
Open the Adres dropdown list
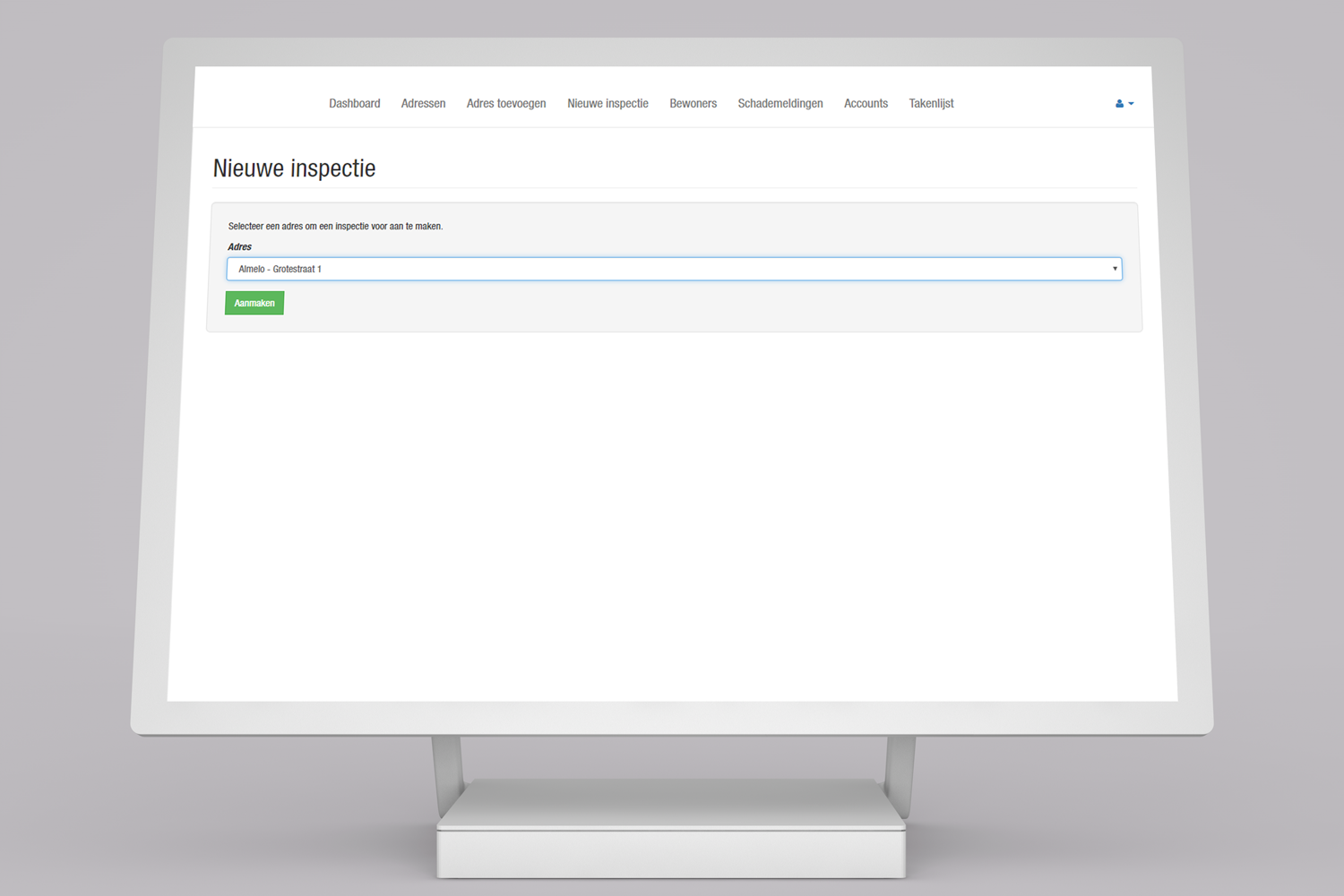[673, 269]
